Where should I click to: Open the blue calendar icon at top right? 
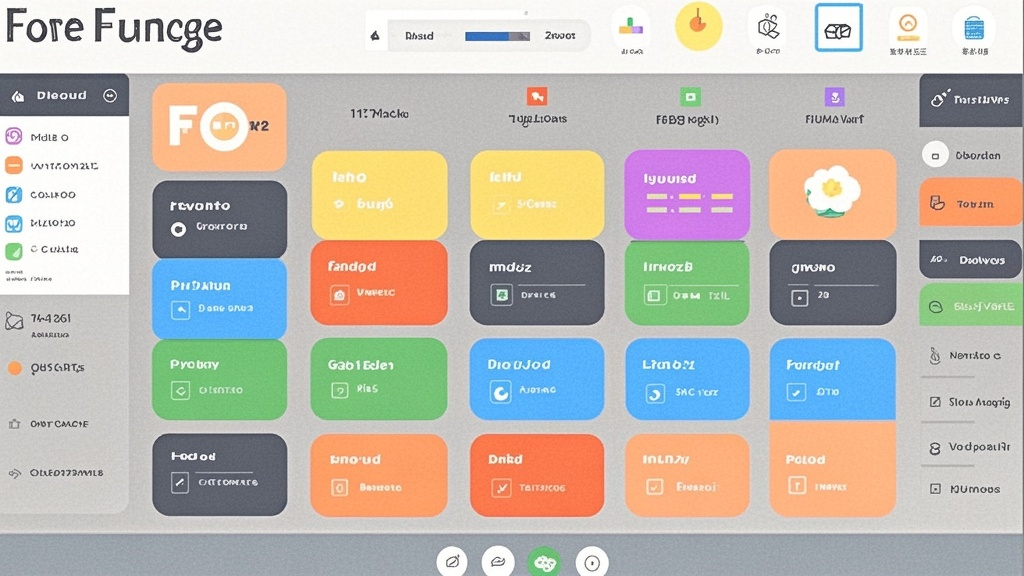pyautogui.click(x=973, y=28)
